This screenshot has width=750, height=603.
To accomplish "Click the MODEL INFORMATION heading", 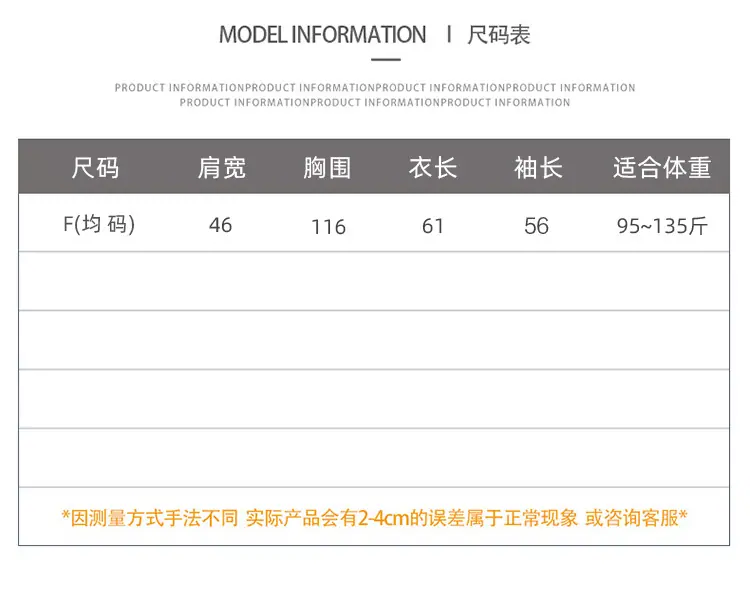I will [322, 35].
